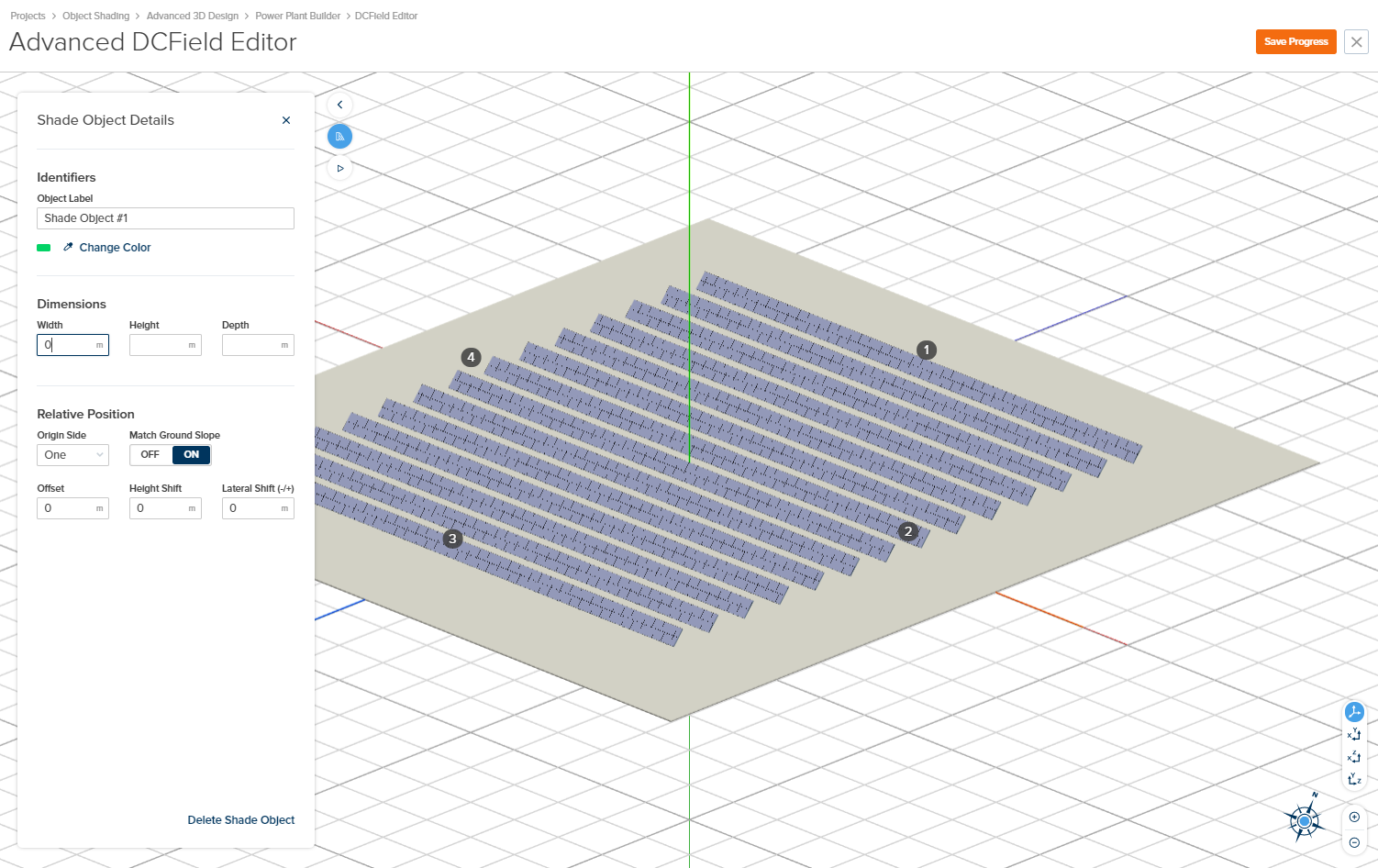
Task: Focus the Width dimension field
Action: [72, 345]
